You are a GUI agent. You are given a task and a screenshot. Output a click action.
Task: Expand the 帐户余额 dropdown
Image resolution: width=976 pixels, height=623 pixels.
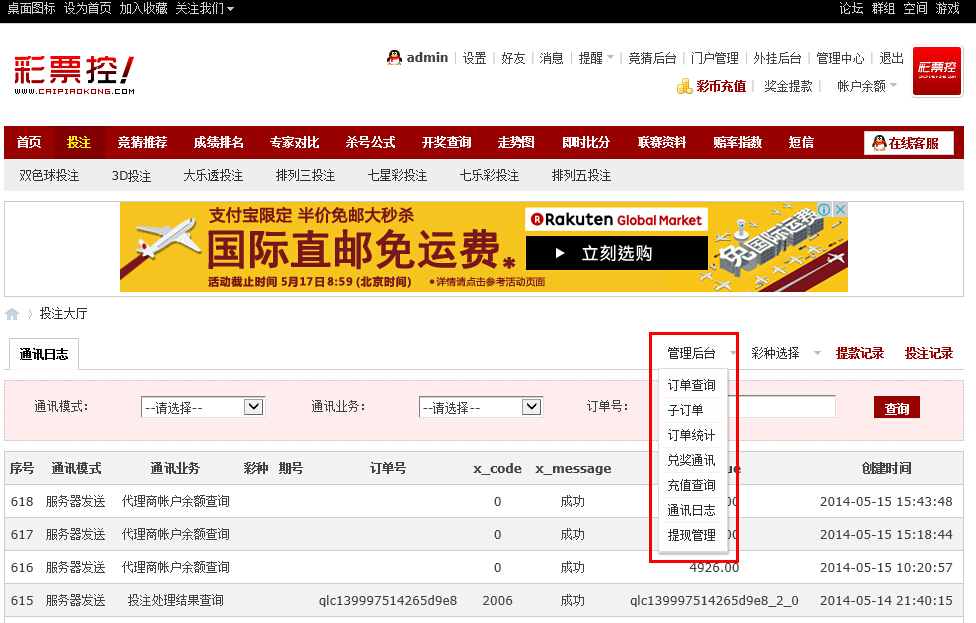(866, 86)
